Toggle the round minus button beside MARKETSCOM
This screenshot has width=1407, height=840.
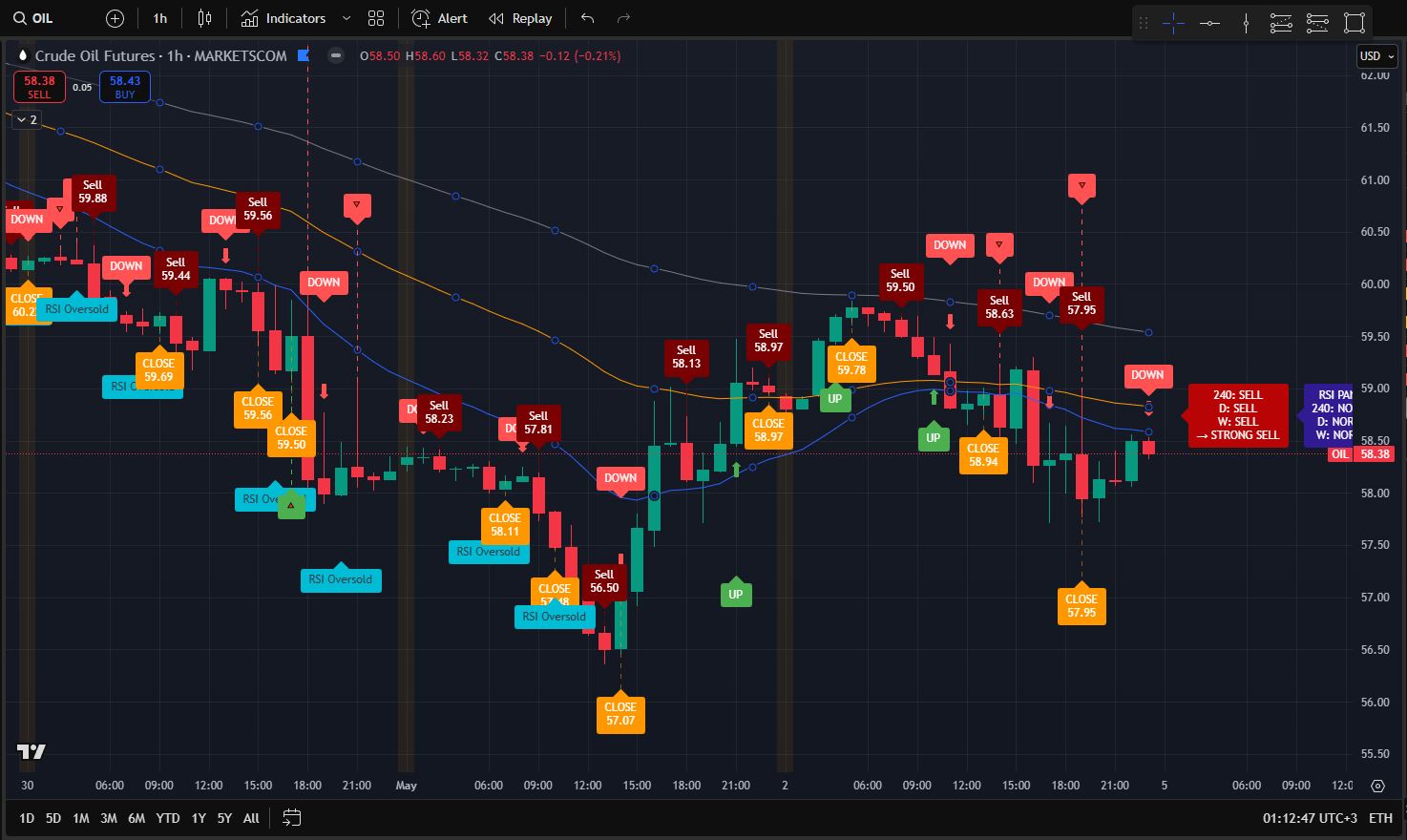[336, 55]
